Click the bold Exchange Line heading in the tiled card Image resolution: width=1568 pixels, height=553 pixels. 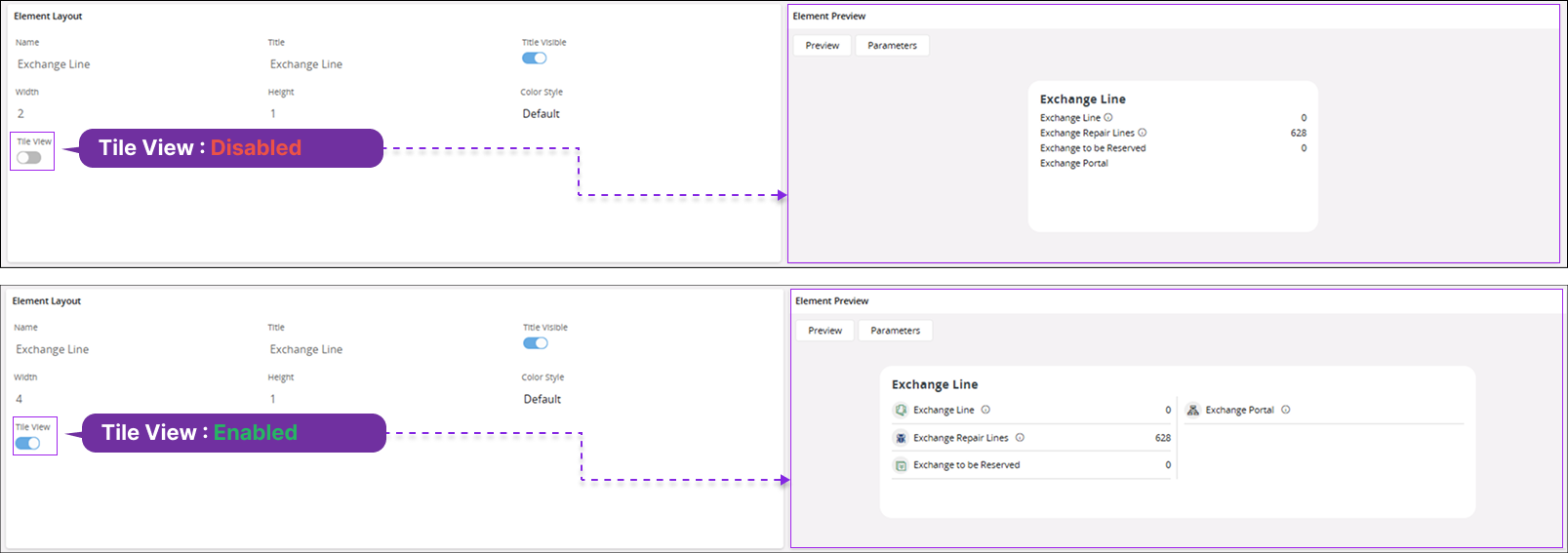(x=935, y=384)
